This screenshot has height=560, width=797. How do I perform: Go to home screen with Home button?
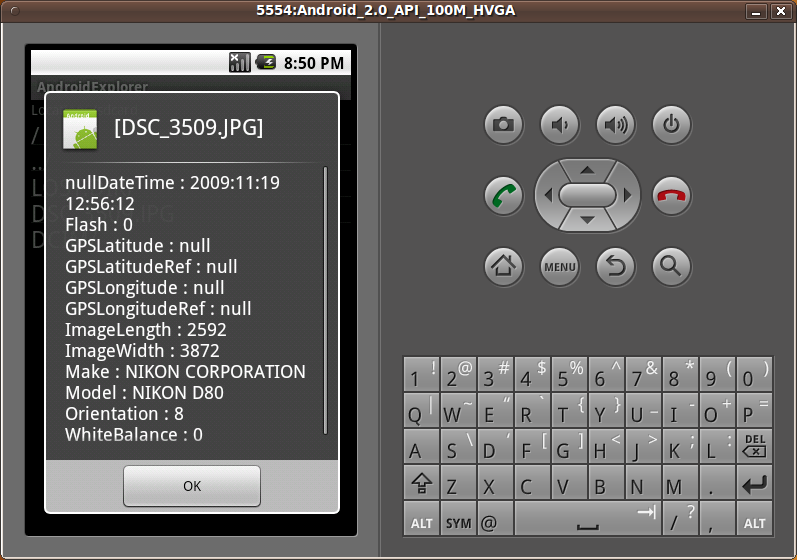503,266
